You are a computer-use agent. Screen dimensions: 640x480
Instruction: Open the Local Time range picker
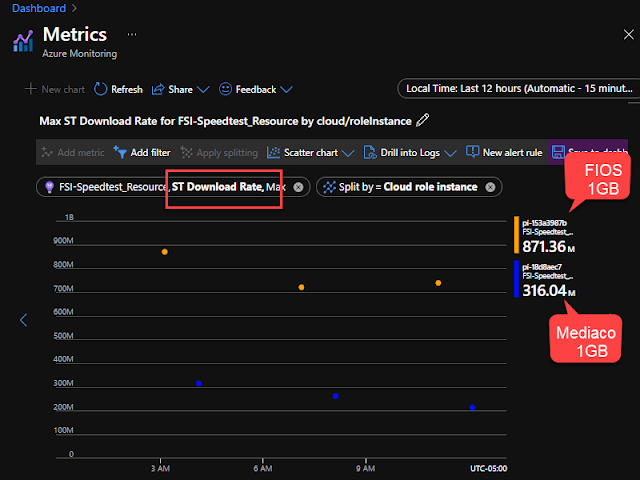coord(518,88)
